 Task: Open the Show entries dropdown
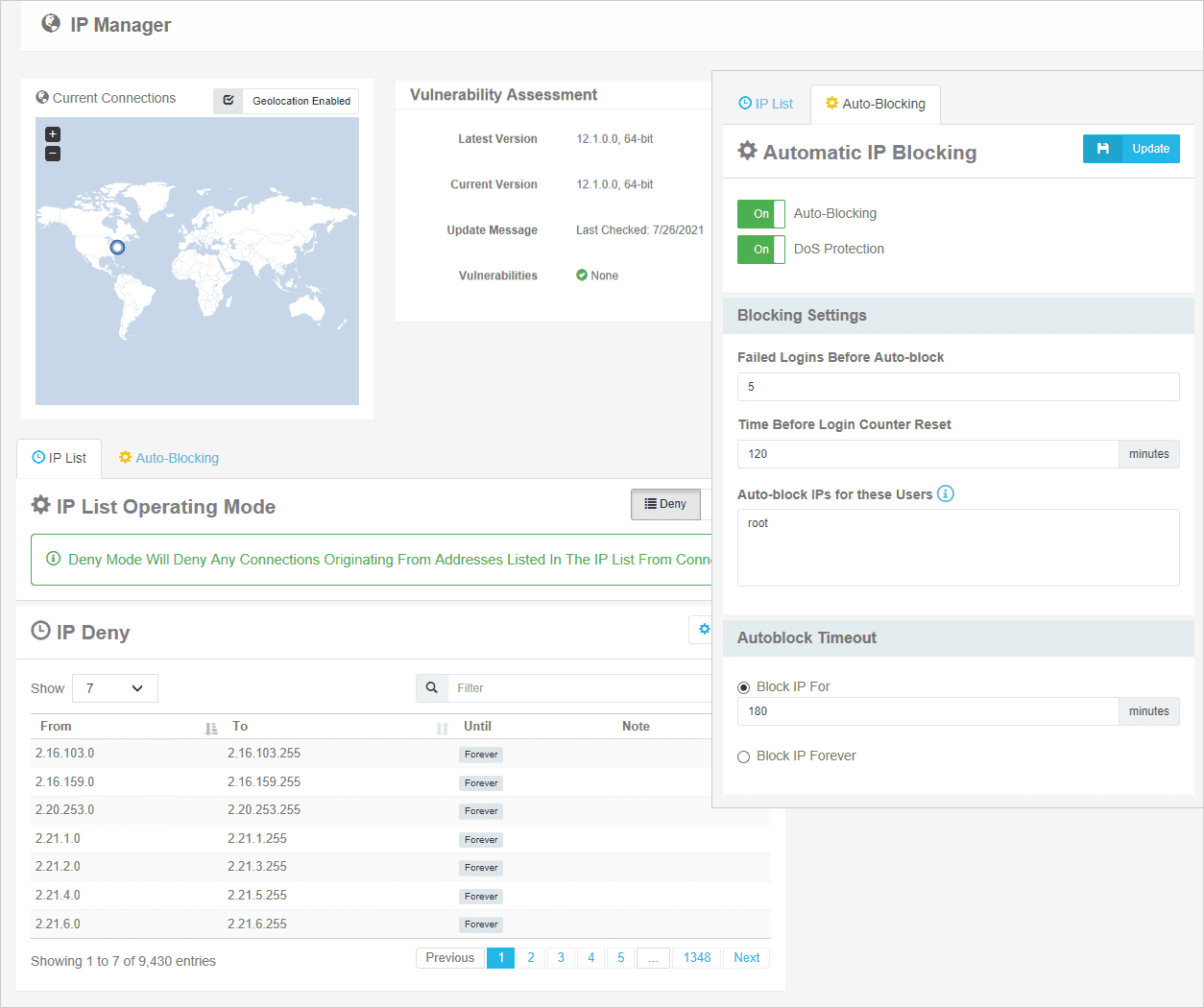click(114, 688)
